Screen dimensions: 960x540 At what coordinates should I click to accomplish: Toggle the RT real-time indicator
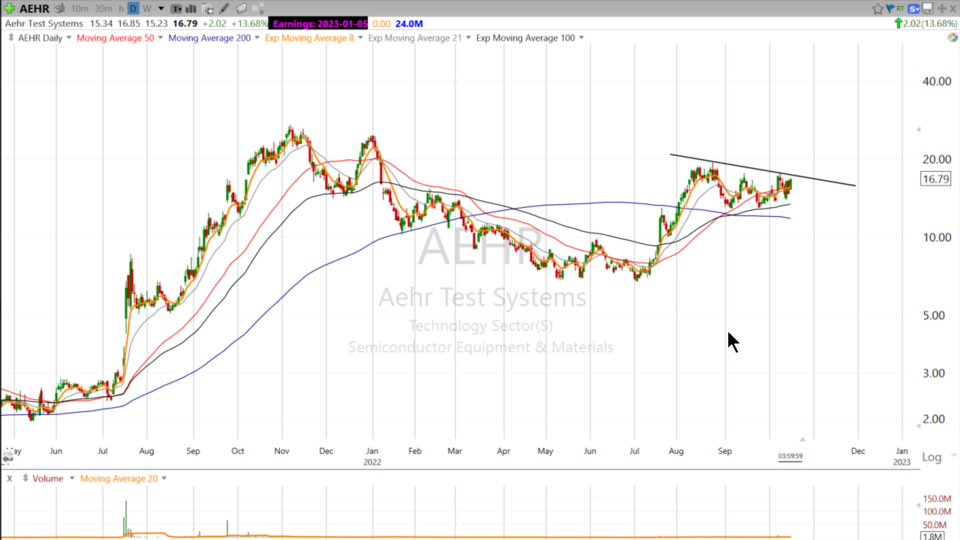(900, 8)
